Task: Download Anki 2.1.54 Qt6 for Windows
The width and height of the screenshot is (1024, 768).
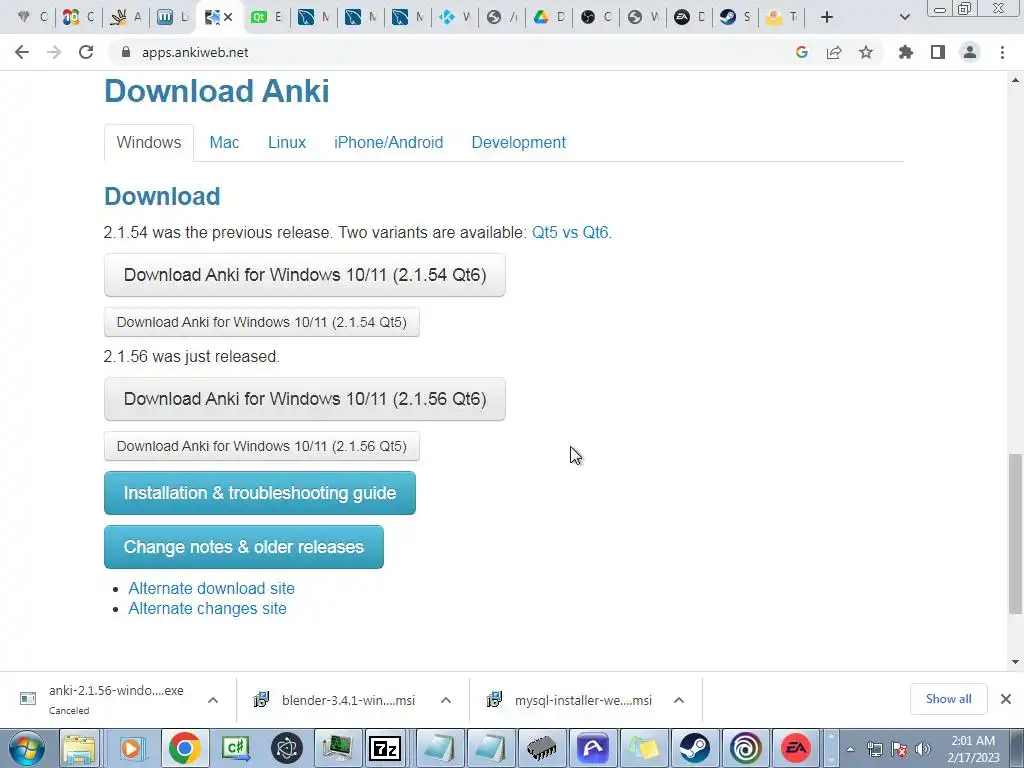Action: [305, 275]
